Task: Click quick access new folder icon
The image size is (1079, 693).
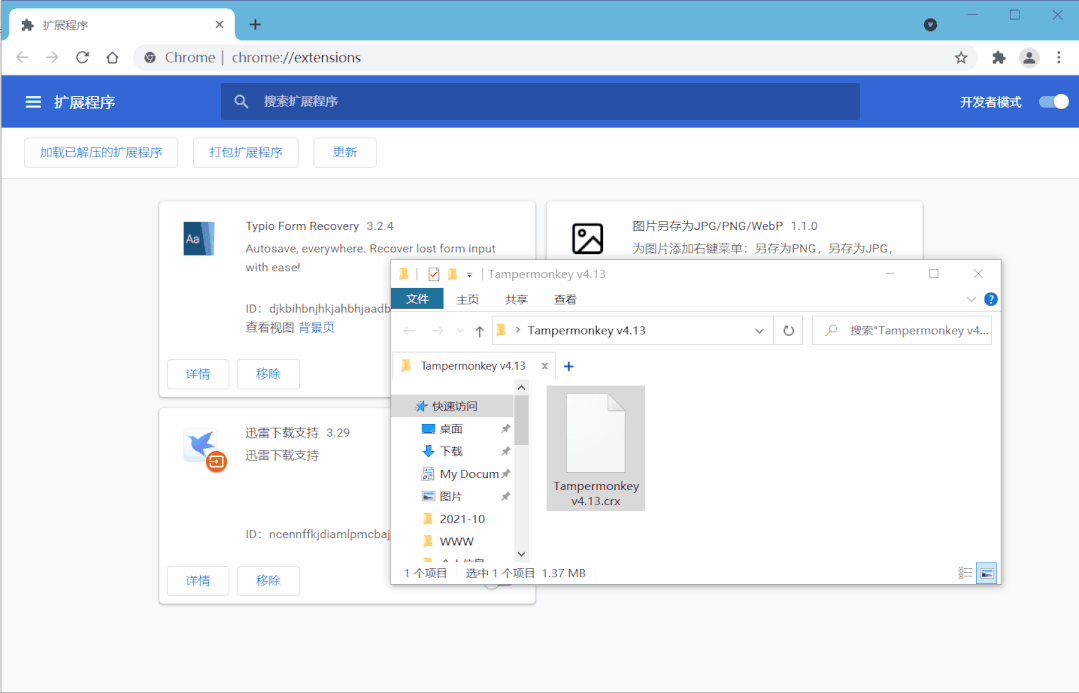Action: [453, 274]
